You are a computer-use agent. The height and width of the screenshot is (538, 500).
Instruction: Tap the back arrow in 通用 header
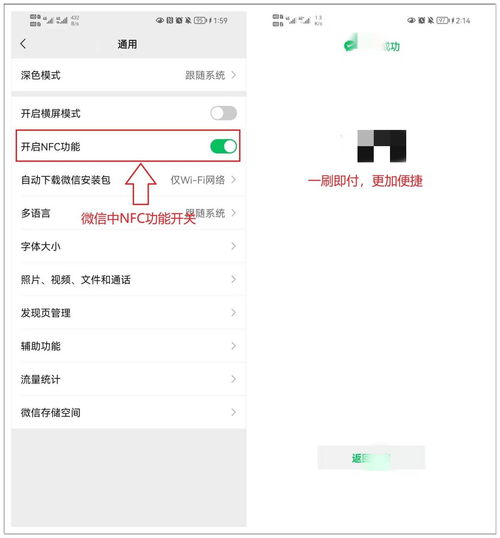tap(23, 44)
